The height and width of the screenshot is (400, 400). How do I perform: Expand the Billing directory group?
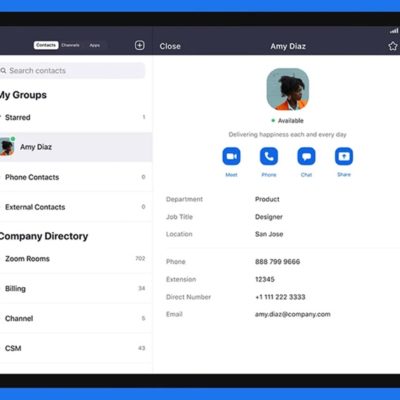(76, 288)
